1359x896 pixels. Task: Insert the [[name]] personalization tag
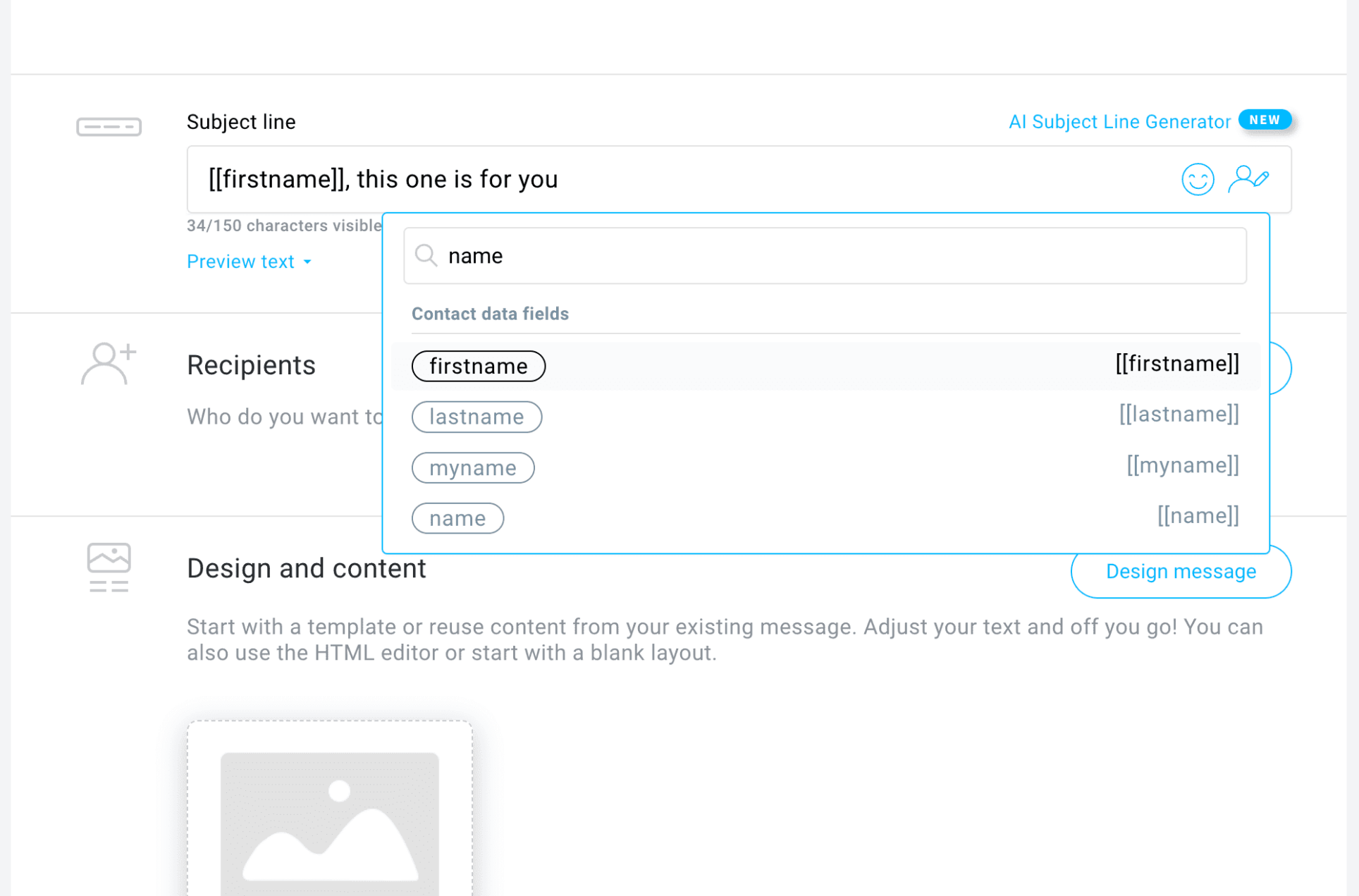point(1198,515)
